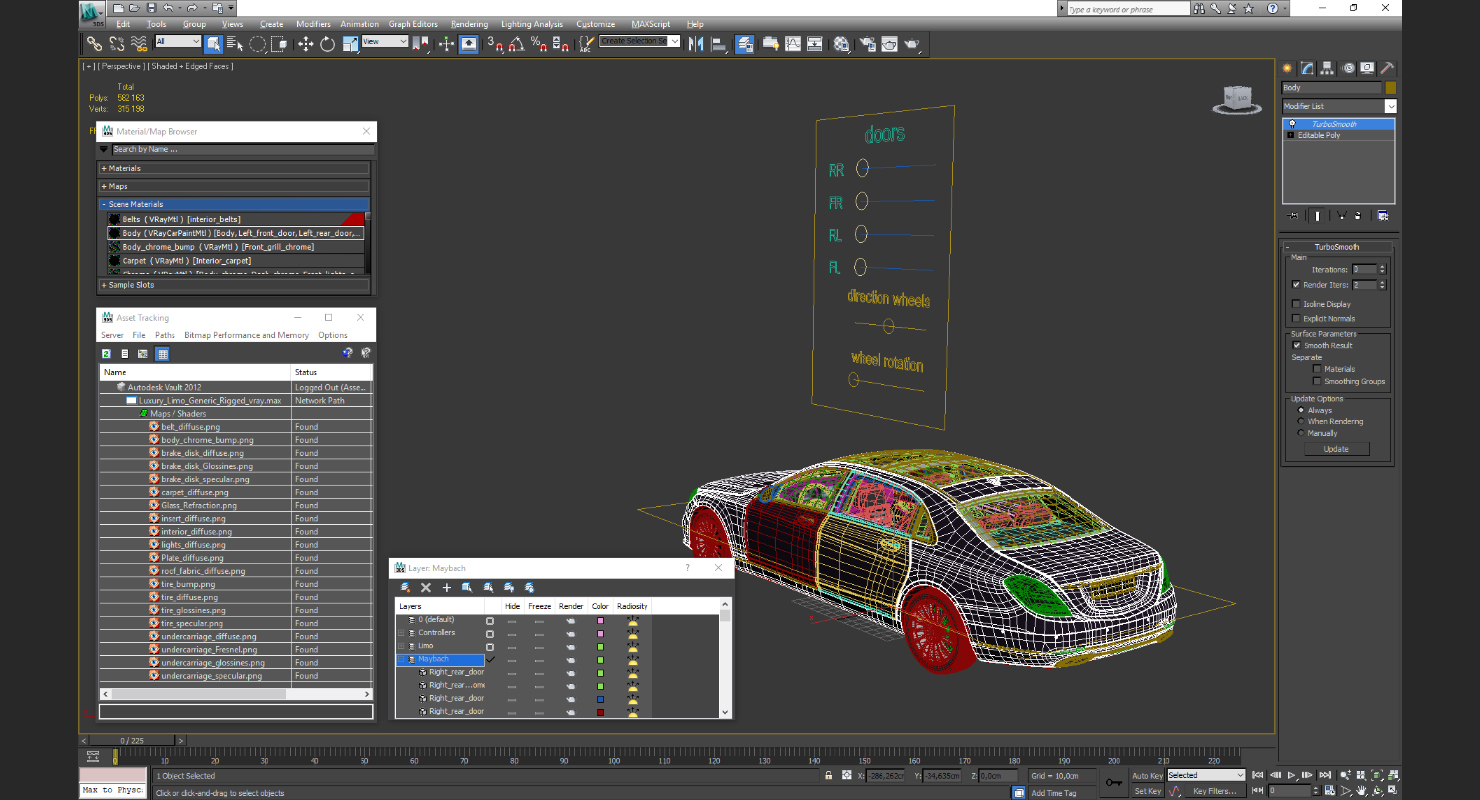The height and width of the screenshot is (800, 1480).
Task: Open the Rendering menu
Action: pos(469,24)
